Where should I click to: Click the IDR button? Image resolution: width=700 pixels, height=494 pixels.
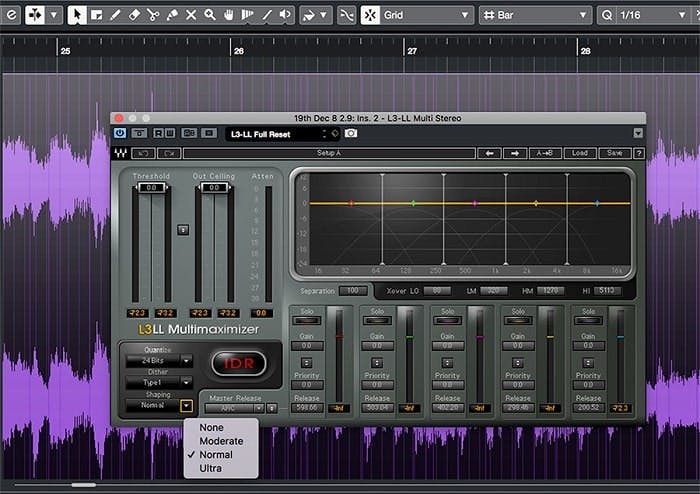coord(239,363)
